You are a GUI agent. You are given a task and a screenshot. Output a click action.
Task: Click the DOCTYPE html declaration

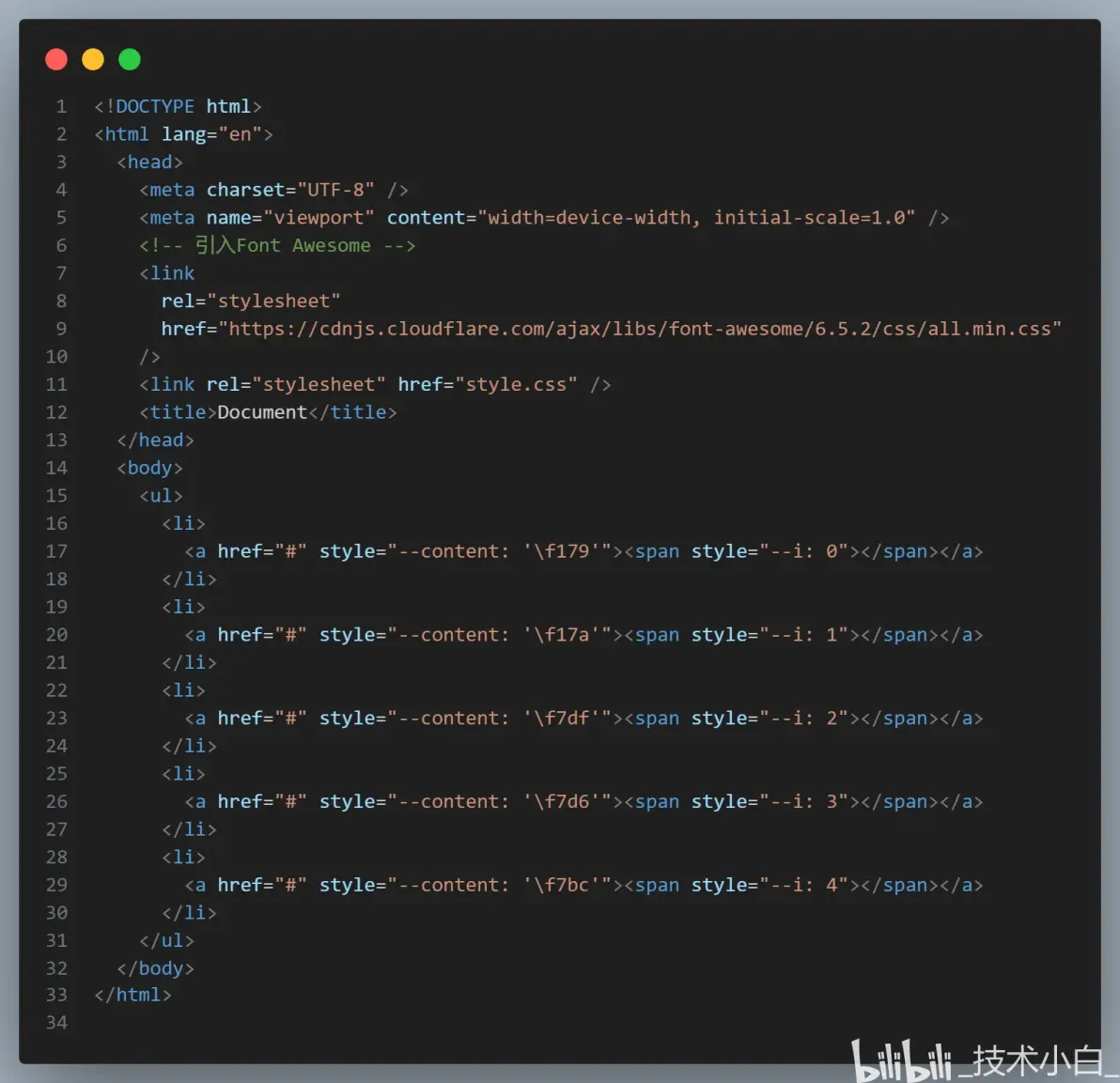tap(178, 106)
